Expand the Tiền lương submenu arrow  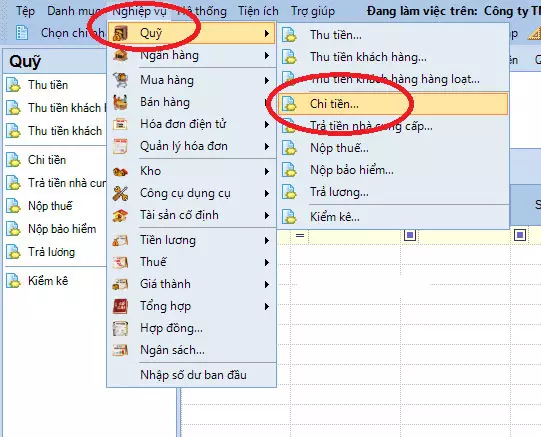click(267, 240)
